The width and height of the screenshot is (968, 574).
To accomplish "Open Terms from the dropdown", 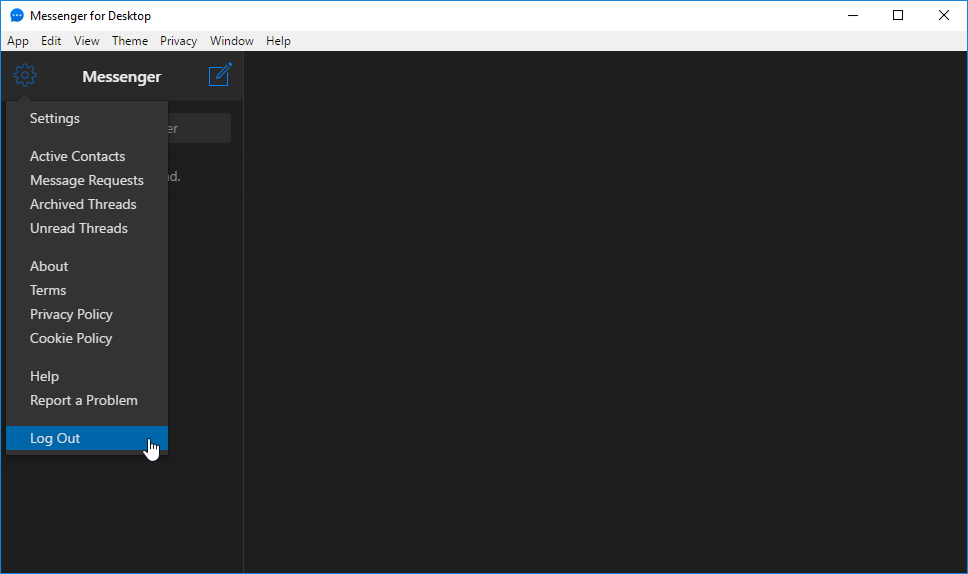I will point(87,290).
